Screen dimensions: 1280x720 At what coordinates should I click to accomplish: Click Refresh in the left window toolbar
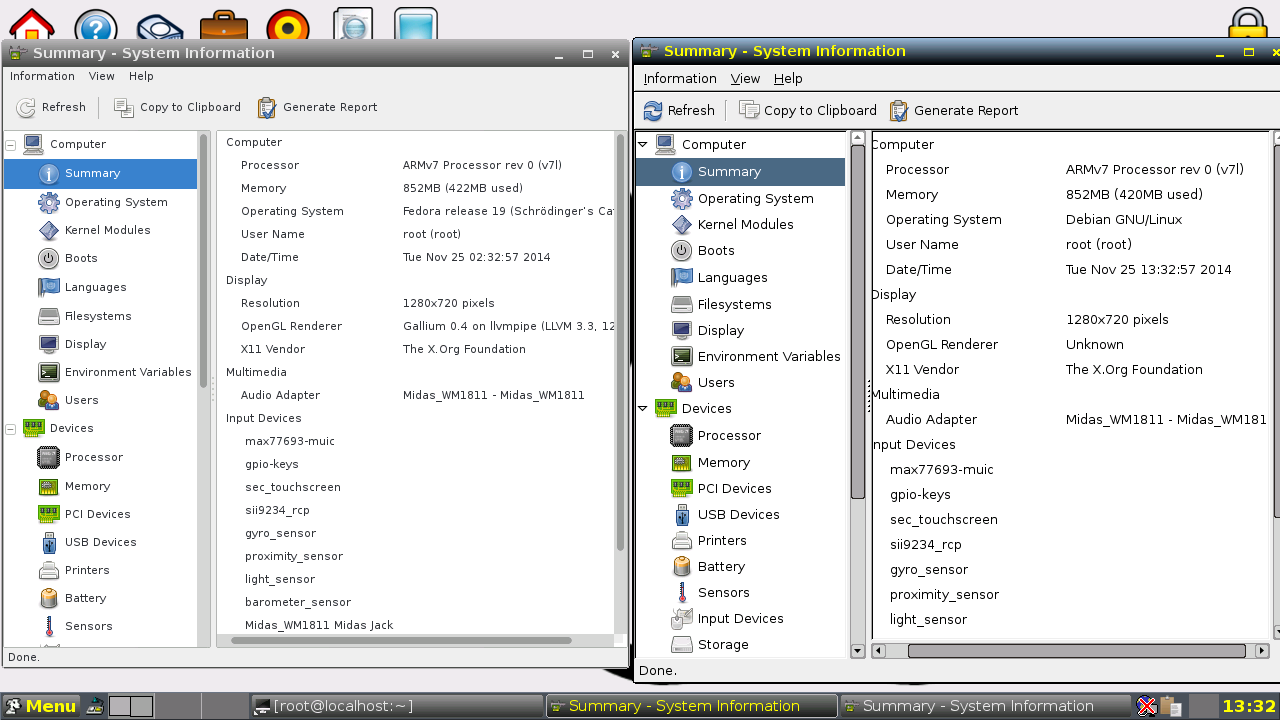point(51,107)
